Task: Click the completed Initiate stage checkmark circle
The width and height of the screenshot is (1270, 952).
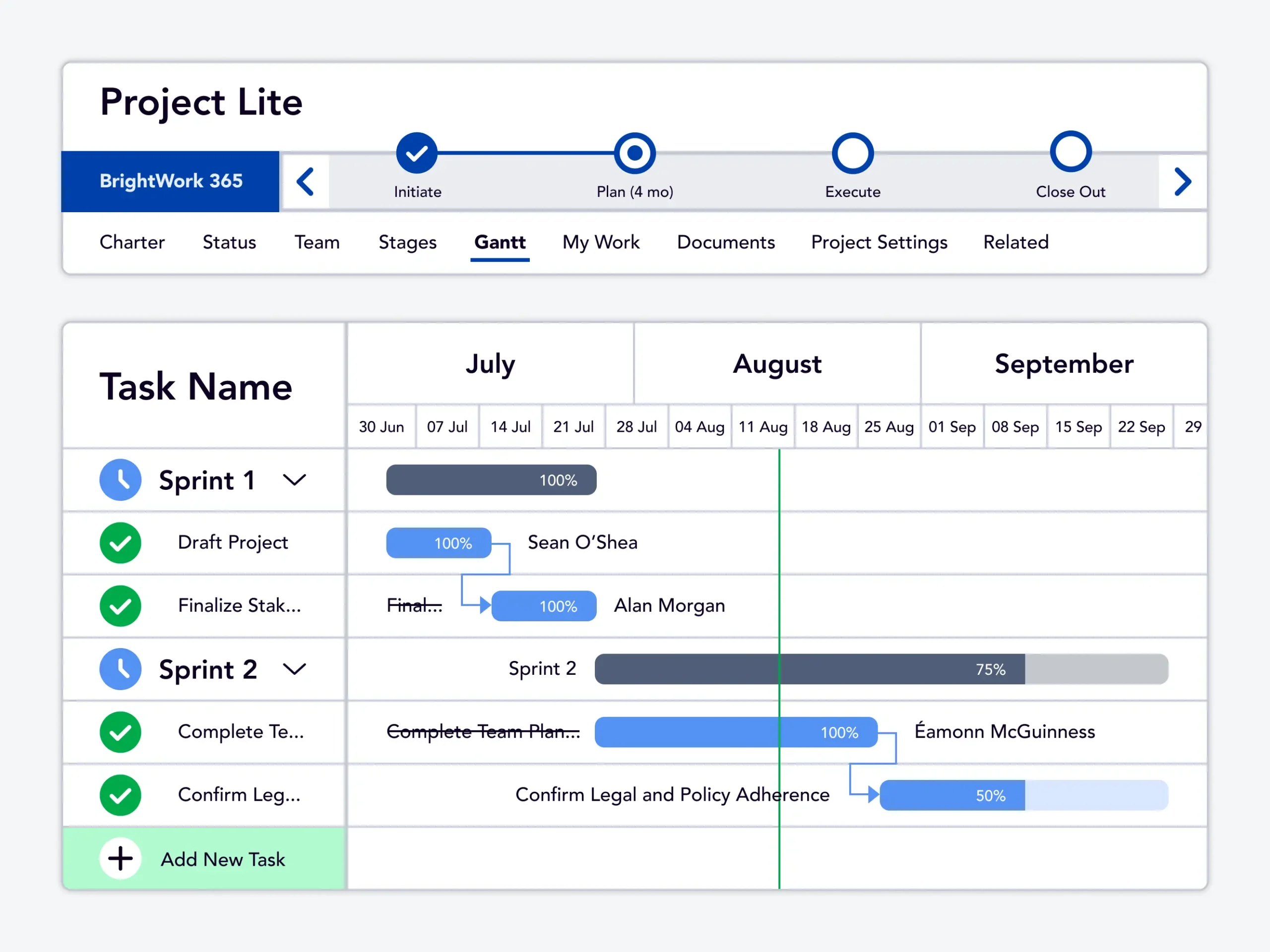Action: click(417, 153)
